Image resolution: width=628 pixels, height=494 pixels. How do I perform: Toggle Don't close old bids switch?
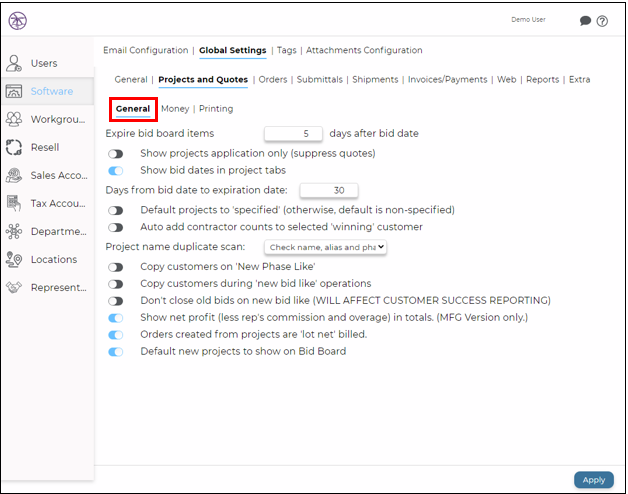click(115, 301)
